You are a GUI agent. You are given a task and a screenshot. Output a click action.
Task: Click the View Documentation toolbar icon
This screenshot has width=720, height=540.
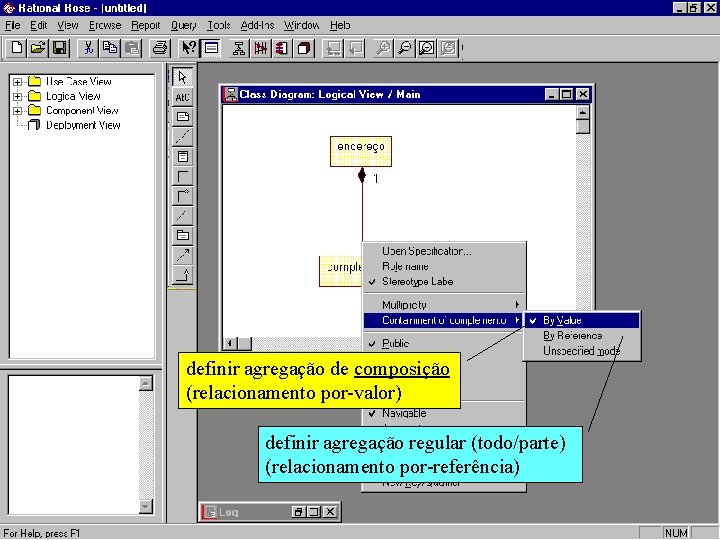click(211, 48)
